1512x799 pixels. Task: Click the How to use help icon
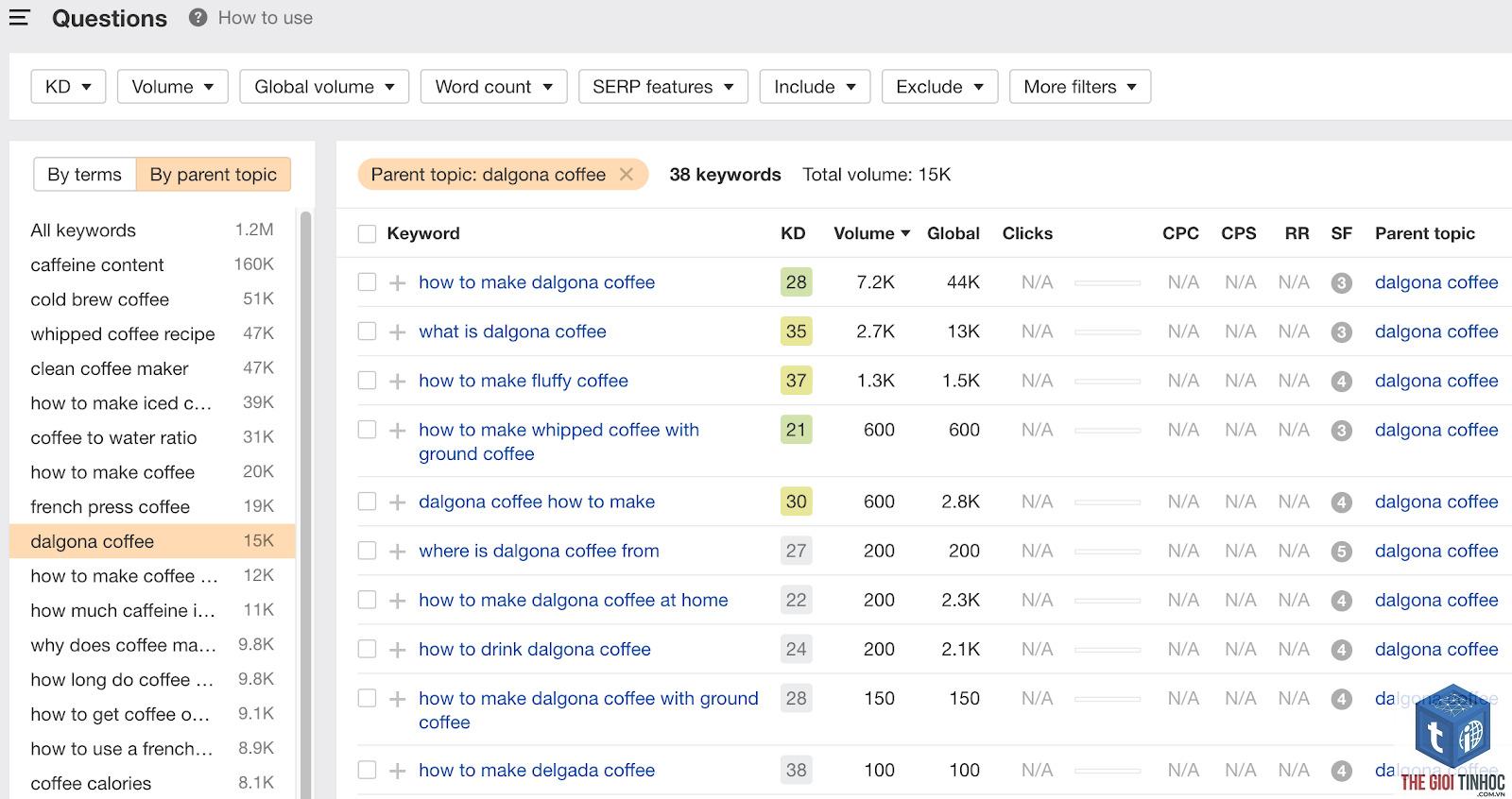point(198,17)
